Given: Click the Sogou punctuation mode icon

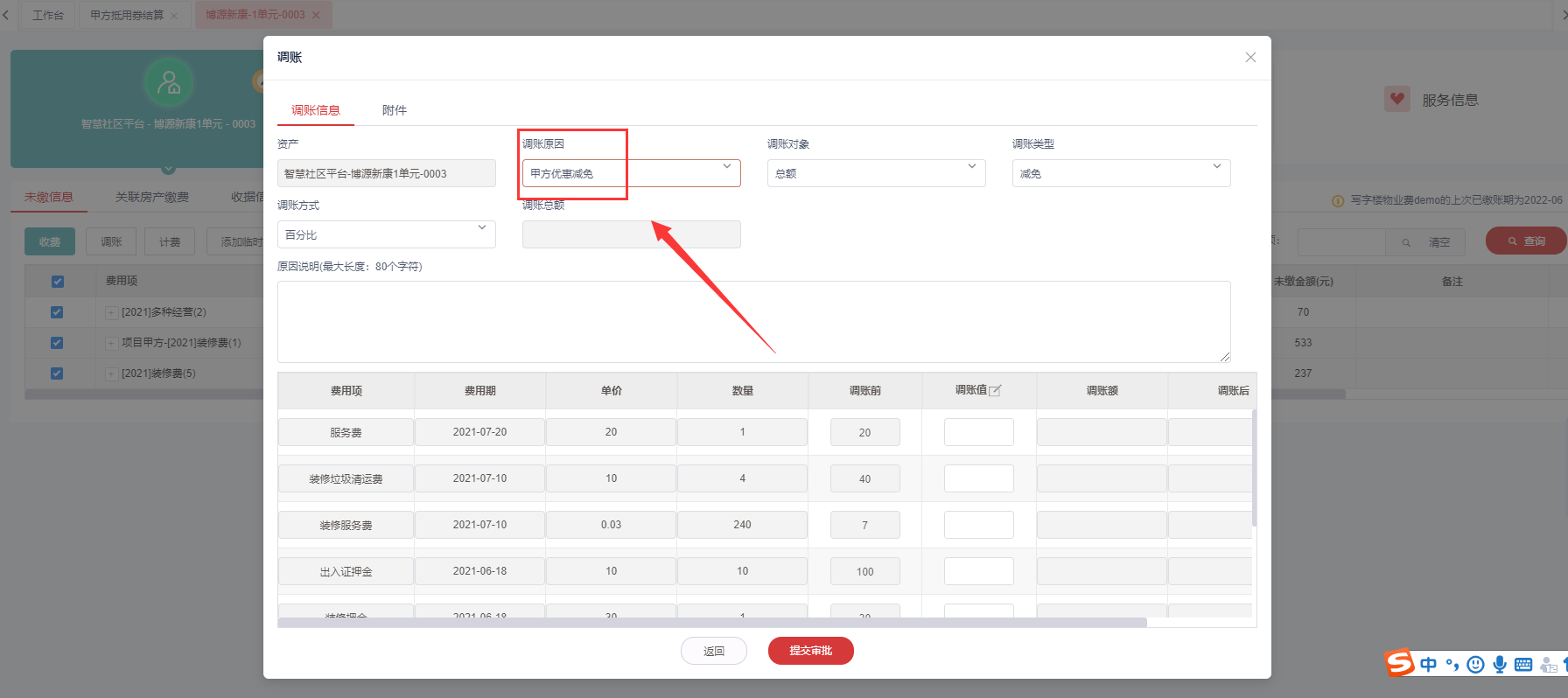Looking at the screenshot, I should pyautogui.click(x=1452, y=665).
